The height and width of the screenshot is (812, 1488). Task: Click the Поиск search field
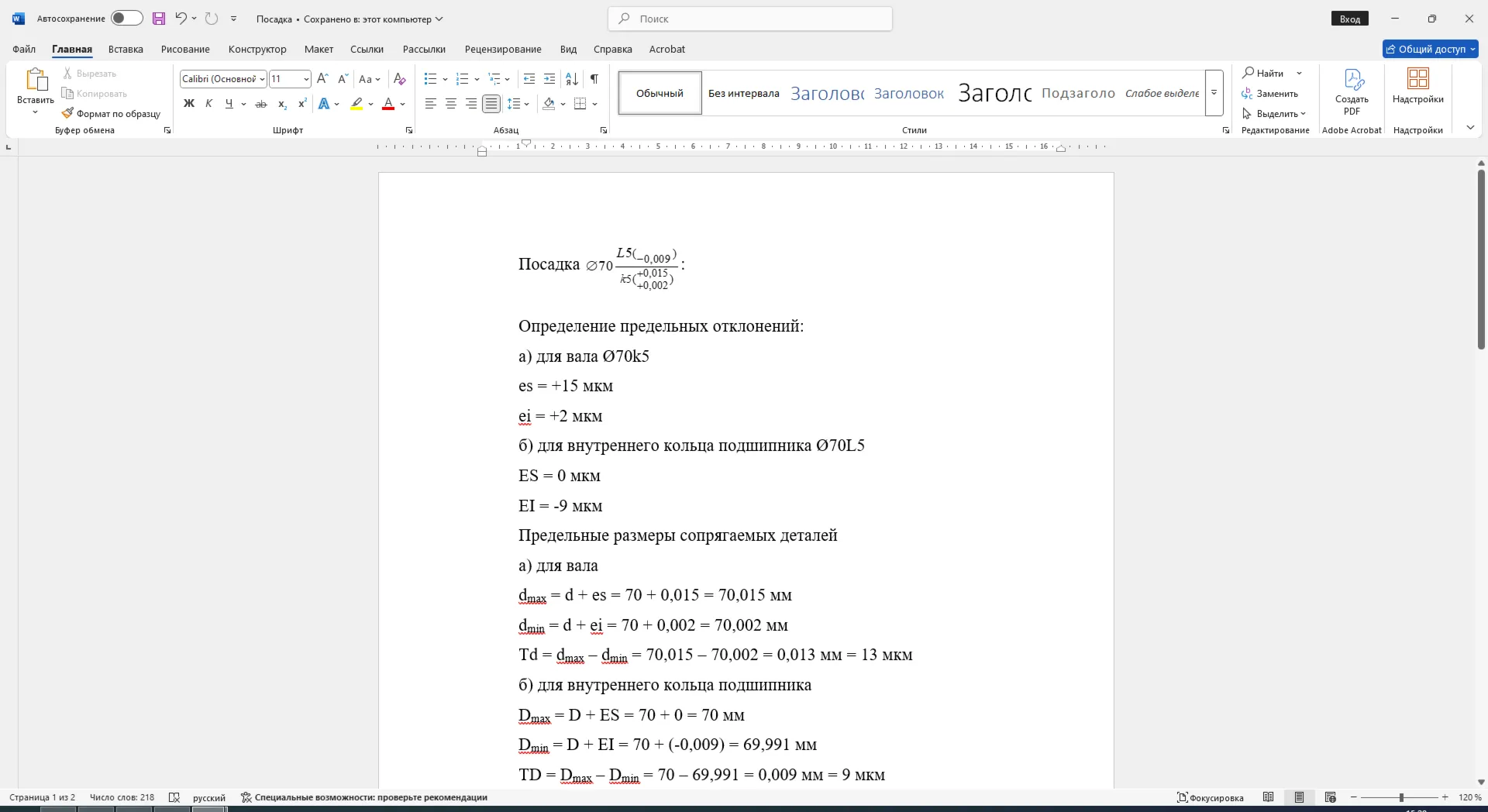(x=750, y=19)
